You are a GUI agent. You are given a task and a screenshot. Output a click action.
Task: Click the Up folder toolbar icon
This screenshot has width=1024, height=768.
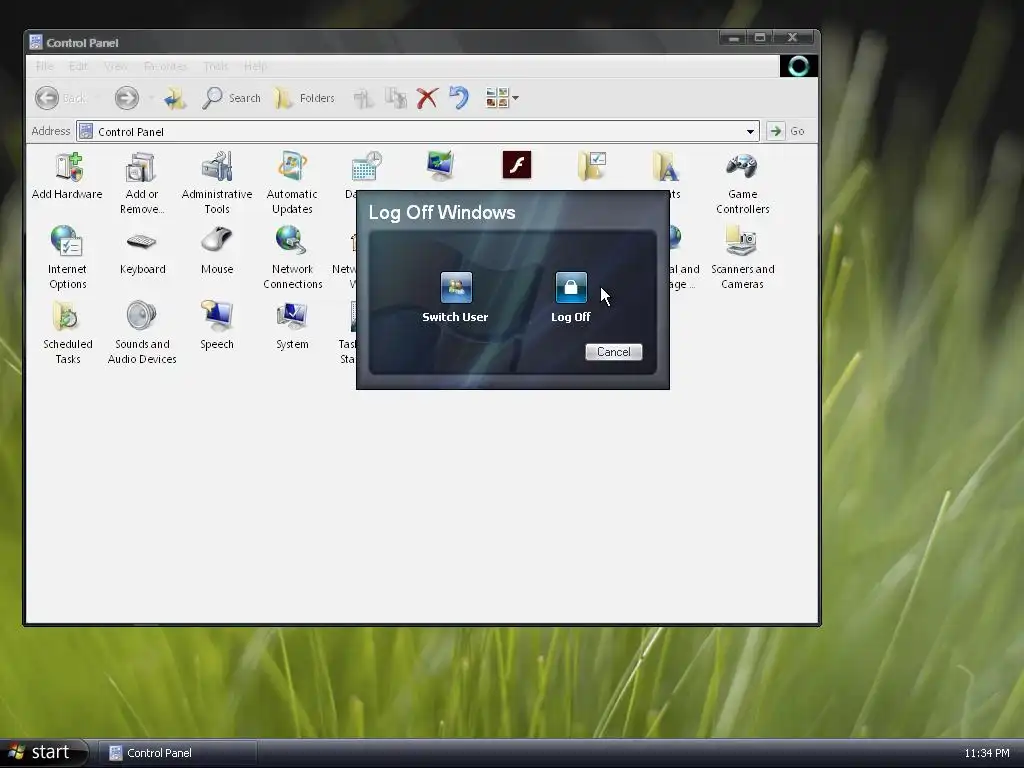click(175, 98)
